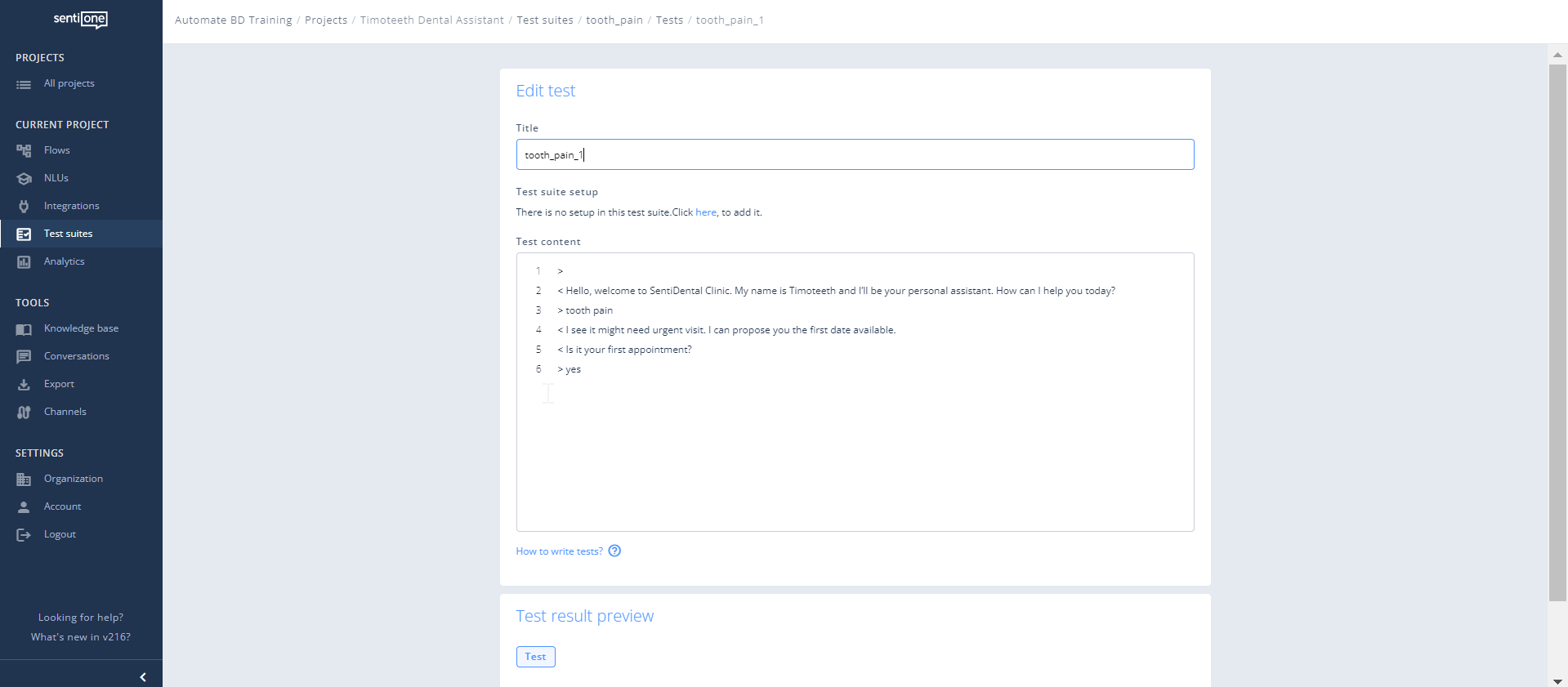Open How to write tests? link
The height and width of the screenshot is (687, 1568).
coord(560,551)
